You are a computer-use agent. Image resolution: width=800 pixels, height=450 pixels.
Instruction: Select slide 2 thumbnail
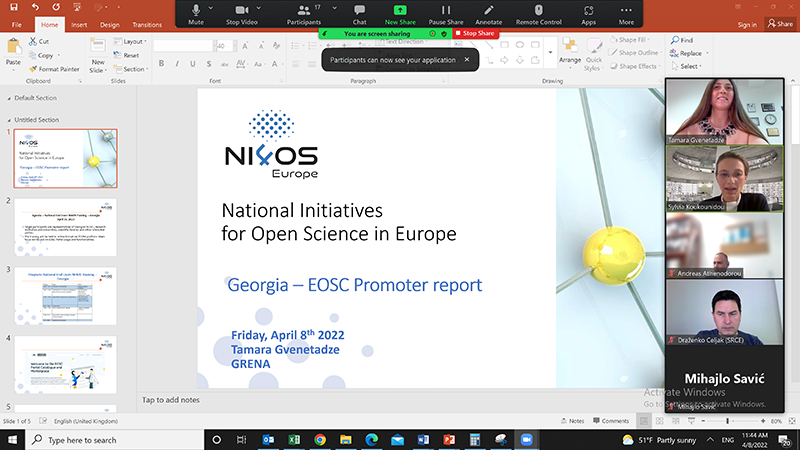pyautogui.click(x=65, y=227)
